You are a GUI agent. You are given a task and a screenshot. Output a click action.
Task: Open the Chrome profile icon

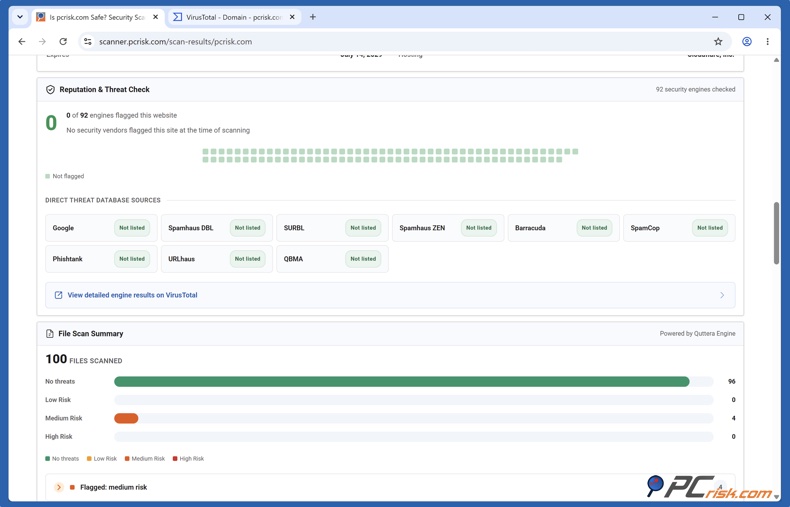click(x=747, y=42)
